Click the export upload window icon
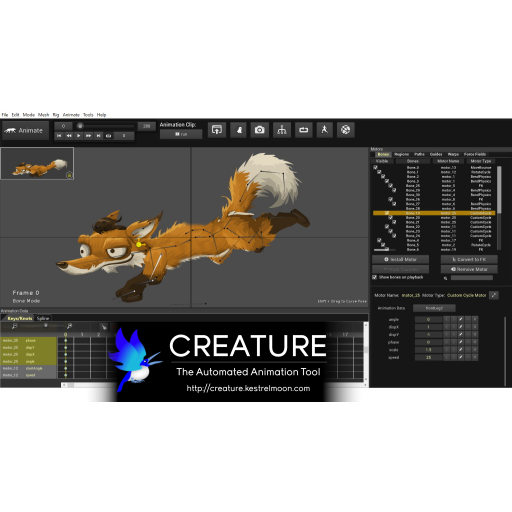The height and width of the screenshot is (512, 512). 217,130
